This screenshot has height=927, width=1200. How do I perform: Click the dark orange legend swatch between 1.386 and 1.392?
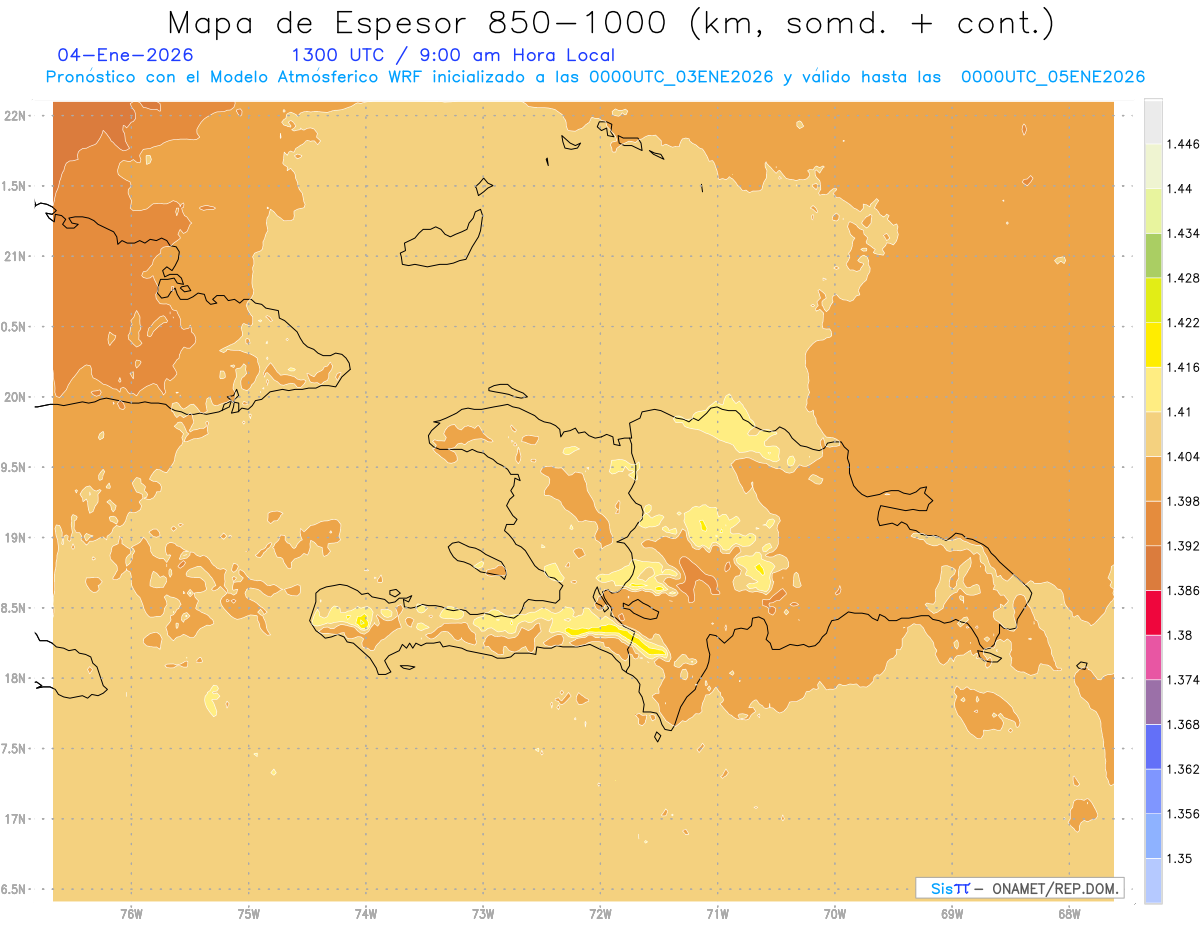(1153, 567)
